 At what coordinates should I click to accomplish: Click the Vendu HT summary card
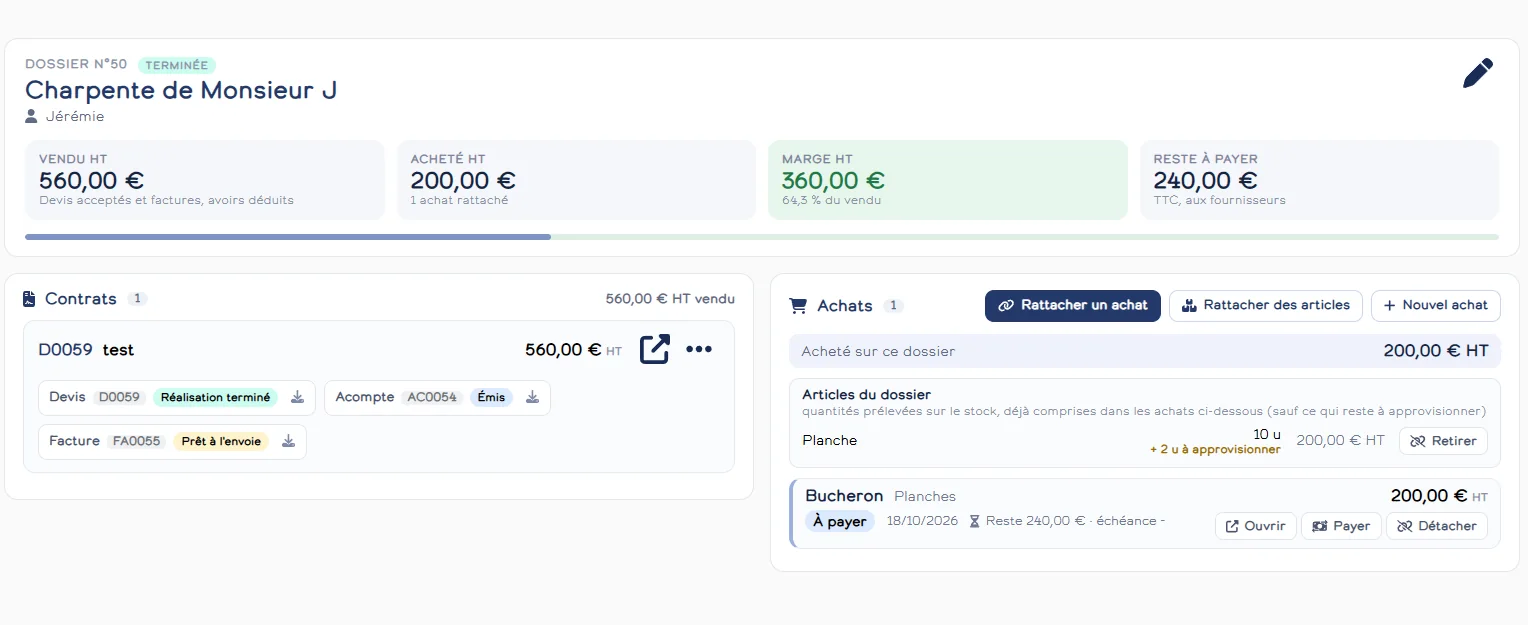coord(205,180)
